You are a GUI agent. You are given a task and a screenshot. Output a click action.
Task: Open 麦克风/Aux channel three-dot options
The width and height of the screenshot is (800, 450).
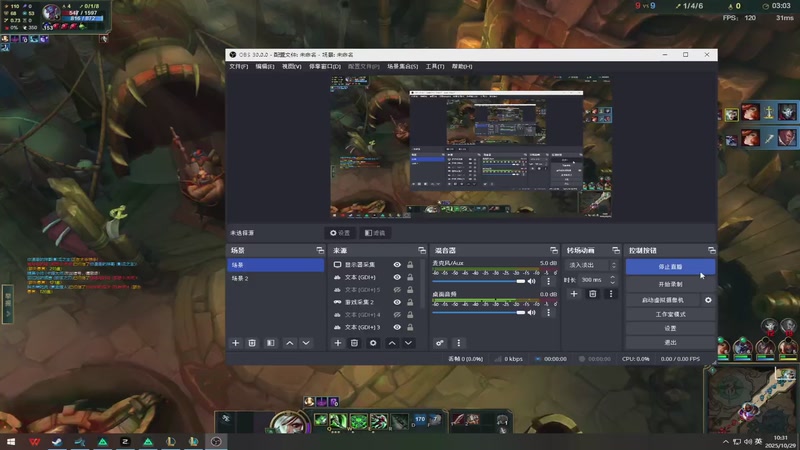(548, 281)
